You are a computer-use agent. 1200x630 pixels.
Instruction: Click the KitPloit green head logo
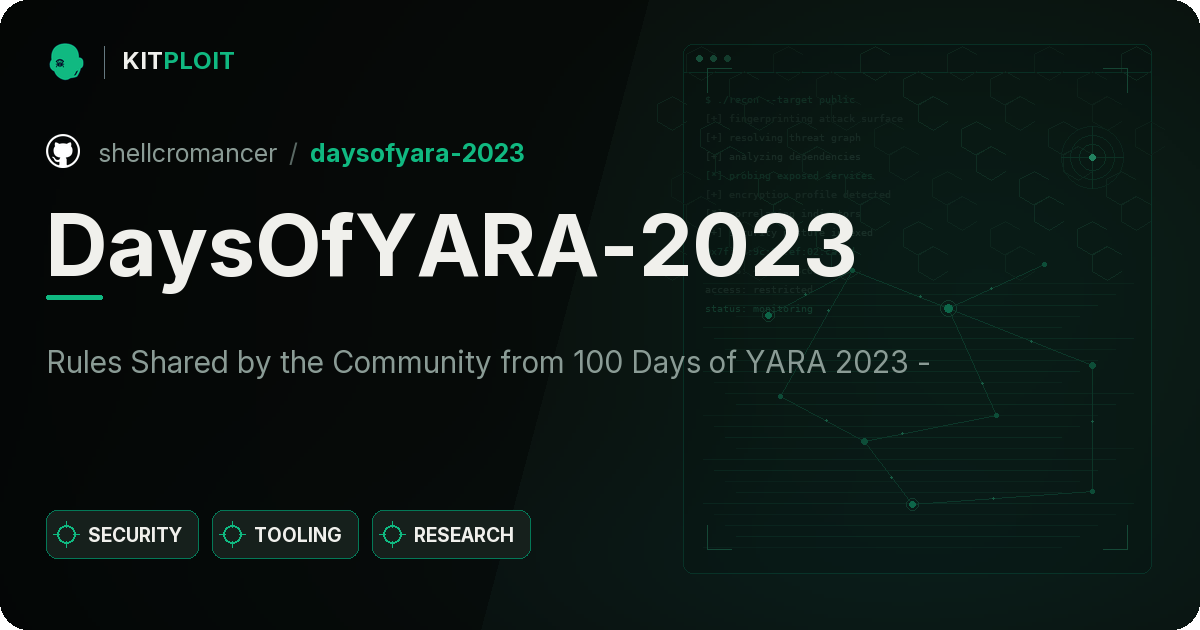(x=66, y=61)
